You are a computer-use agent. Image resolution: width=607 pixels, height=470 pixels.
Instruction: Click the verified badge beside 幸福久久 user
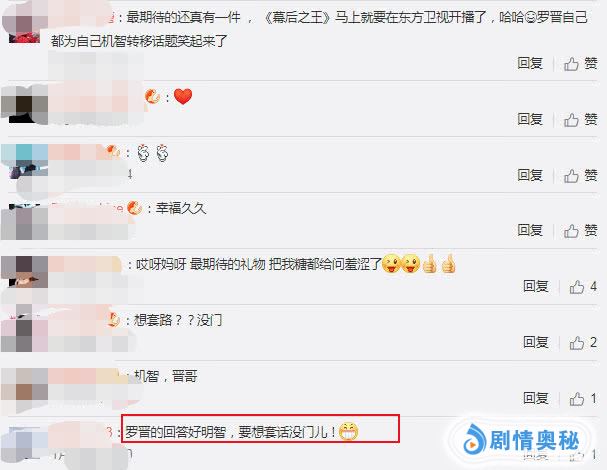(134, 208)
